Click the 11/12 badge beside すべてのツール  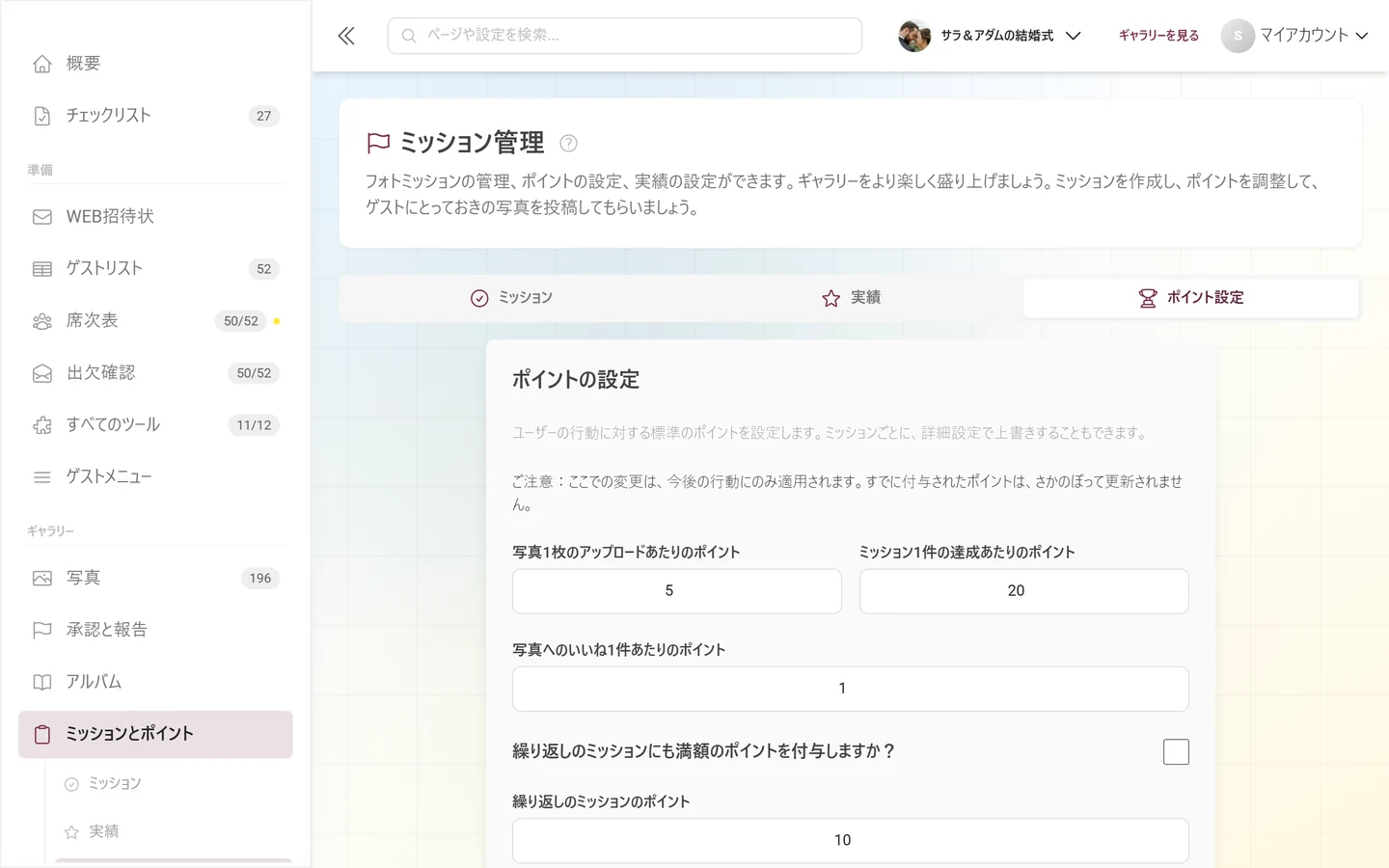click(x=254, y=425)
